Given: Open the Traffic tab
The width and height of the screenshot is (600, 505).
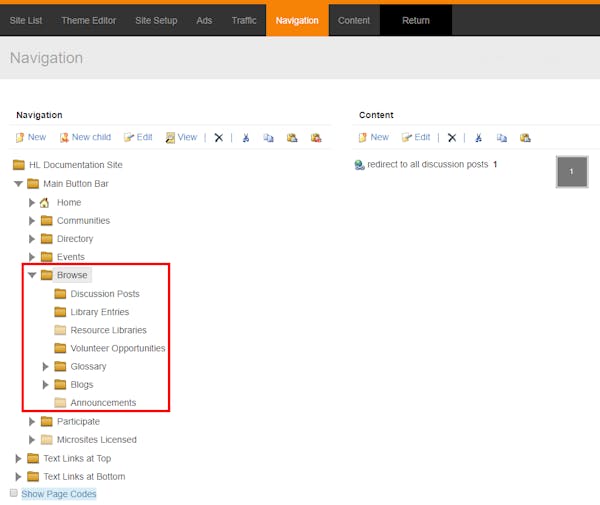Looking at the screenshot, I should 244,20.
